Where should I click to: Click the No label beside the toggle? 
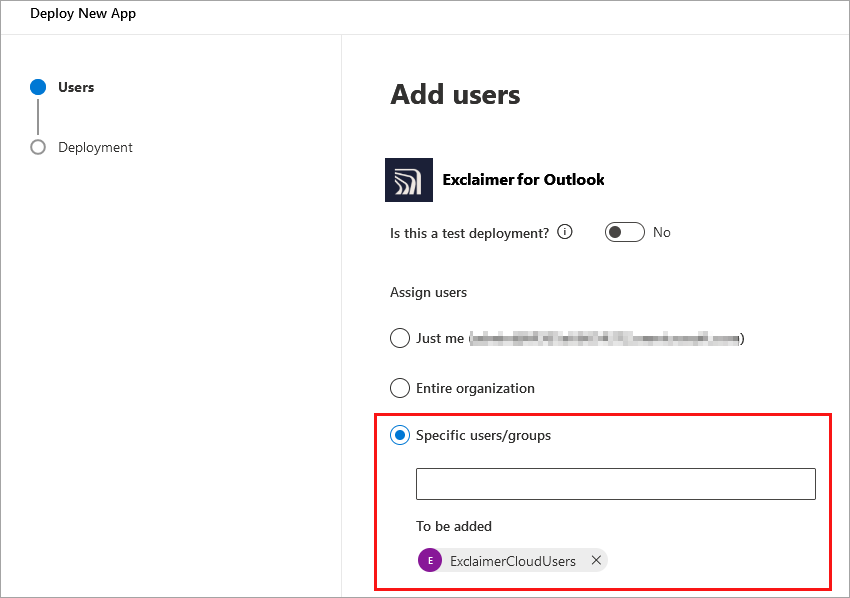point(661,232)
